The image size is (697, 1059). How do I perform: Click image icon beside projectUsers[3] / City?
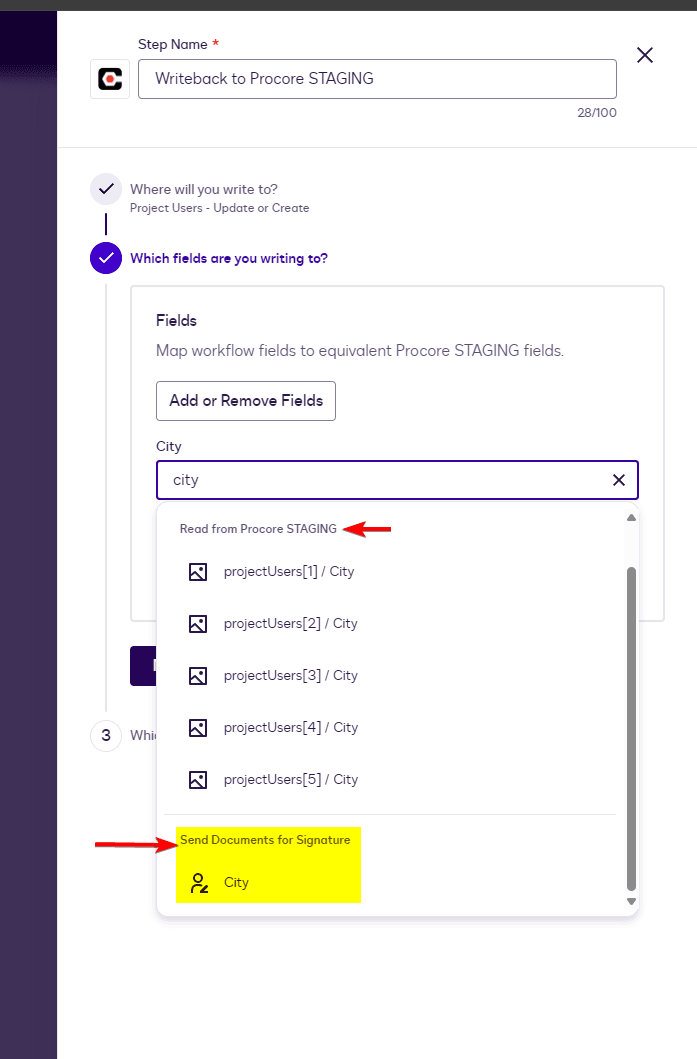pyautogui.click(x=198, y=676)
